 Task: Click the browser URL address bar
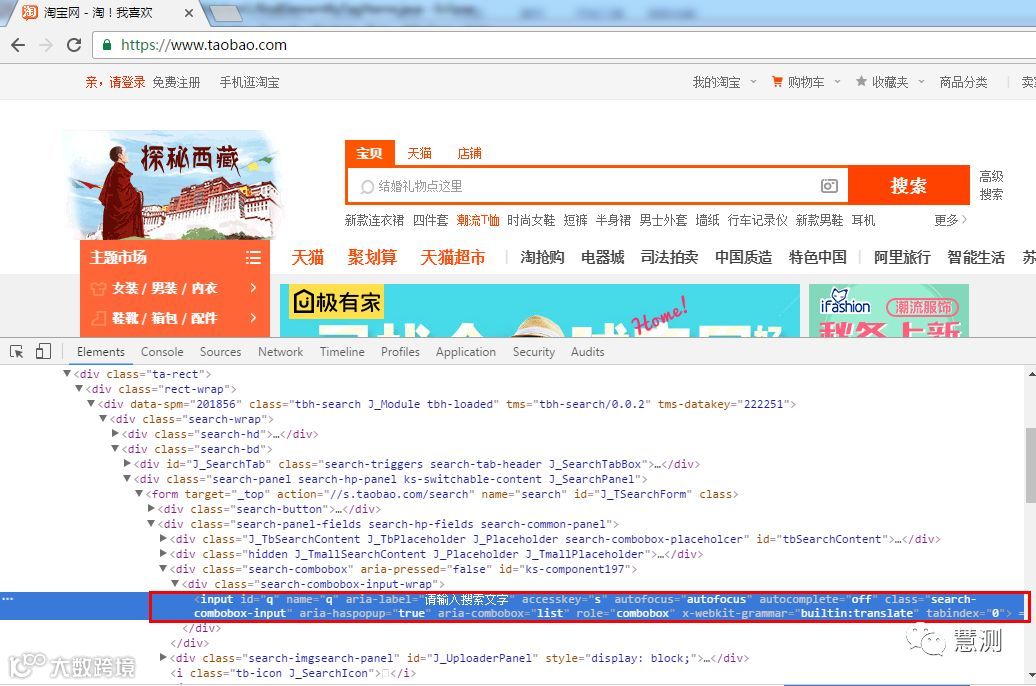(562, 45)
